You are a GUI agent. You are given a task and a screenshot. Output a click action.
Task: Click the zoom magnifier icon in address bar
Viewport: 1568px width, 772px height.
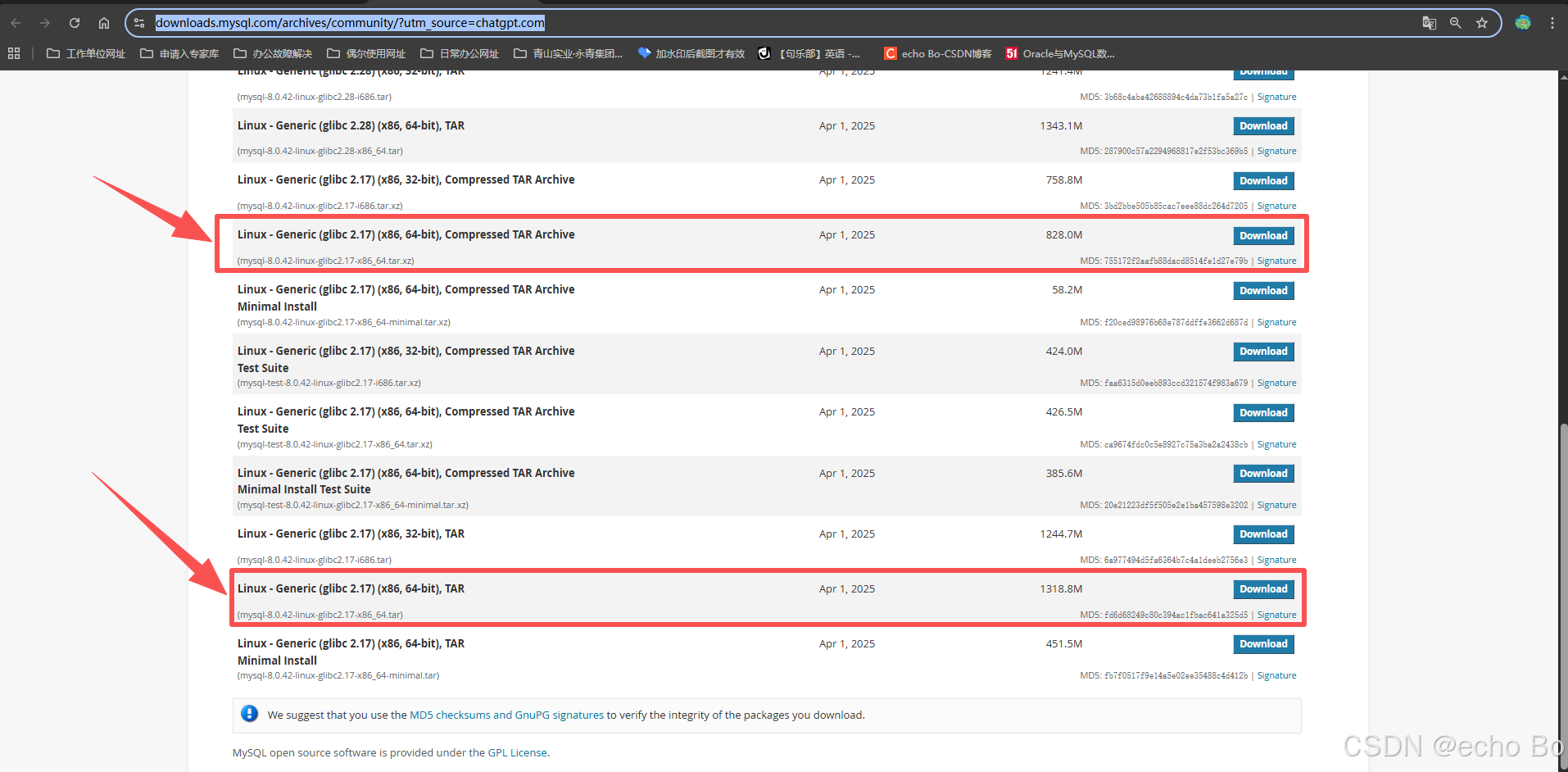[x=1456, y=23]
